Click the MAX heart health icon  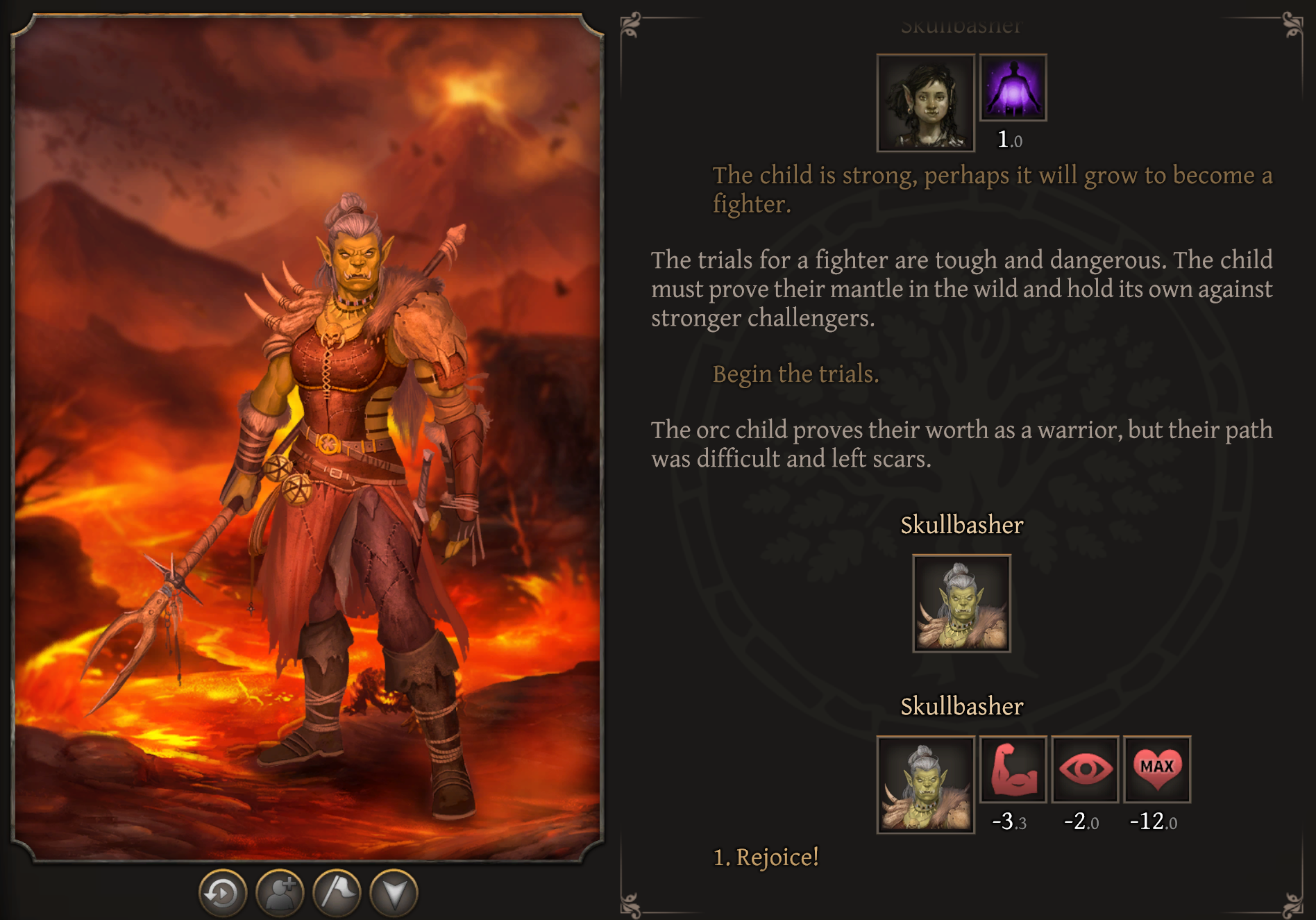click(x=1157, y=769)
